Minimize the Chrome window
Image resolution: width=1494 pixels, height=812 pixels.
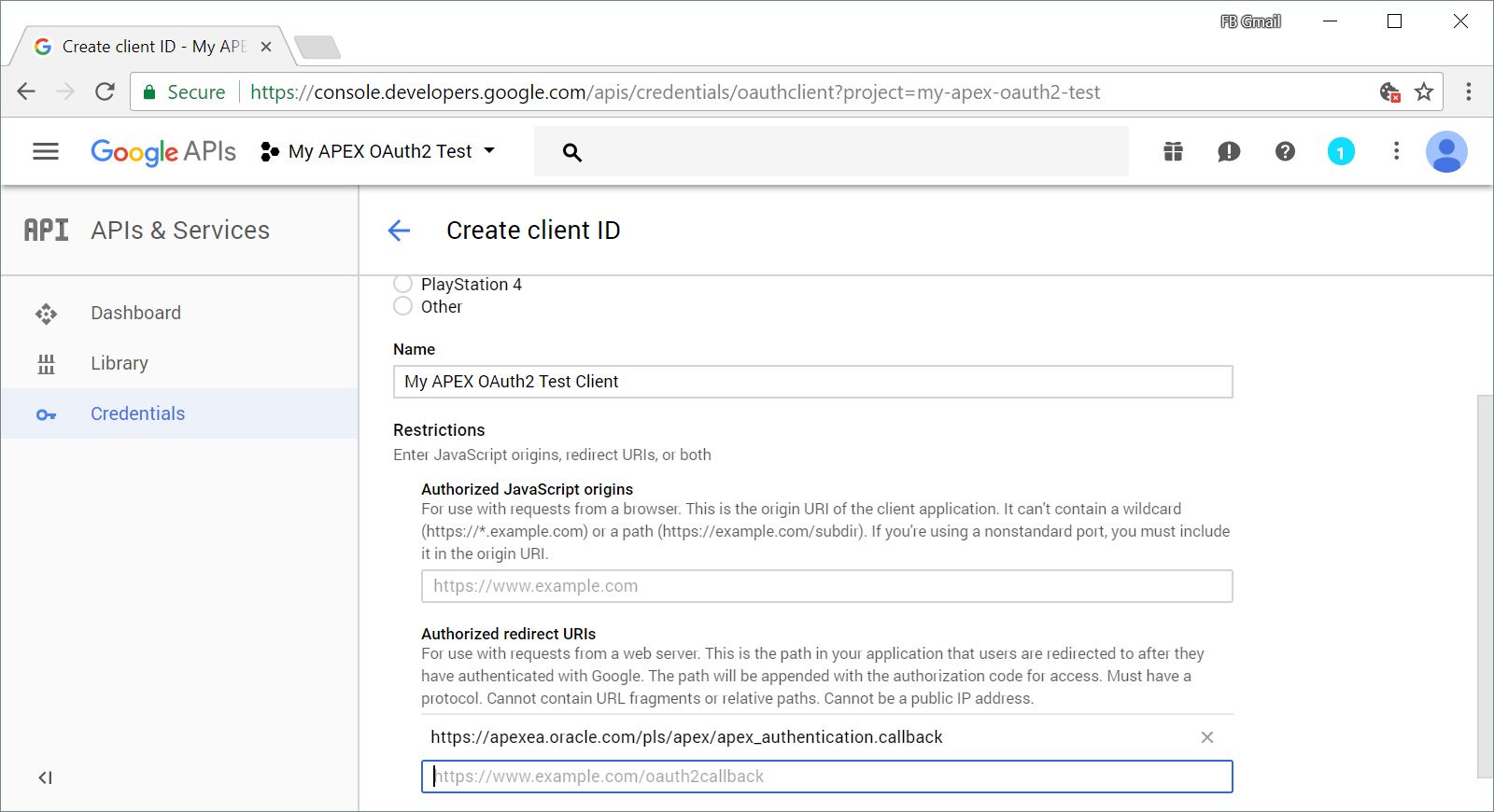pos(1331,21)
